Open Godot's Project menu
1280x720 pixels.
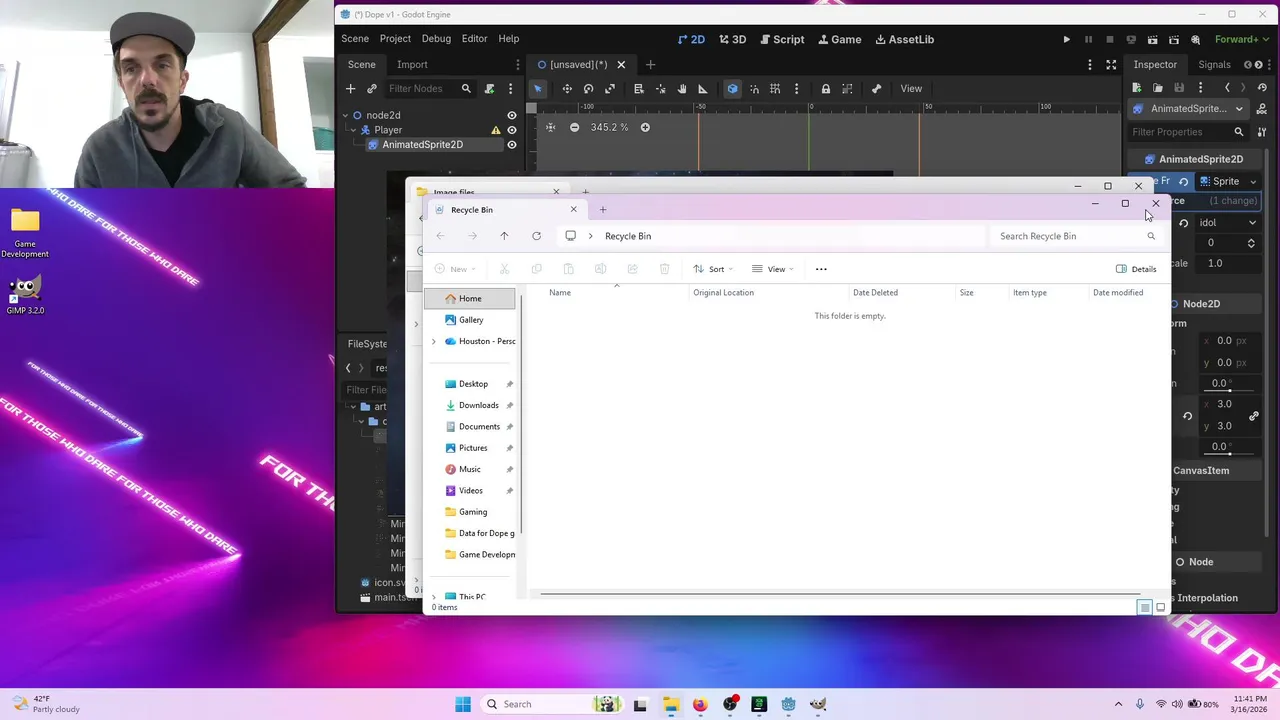(395, 39)
